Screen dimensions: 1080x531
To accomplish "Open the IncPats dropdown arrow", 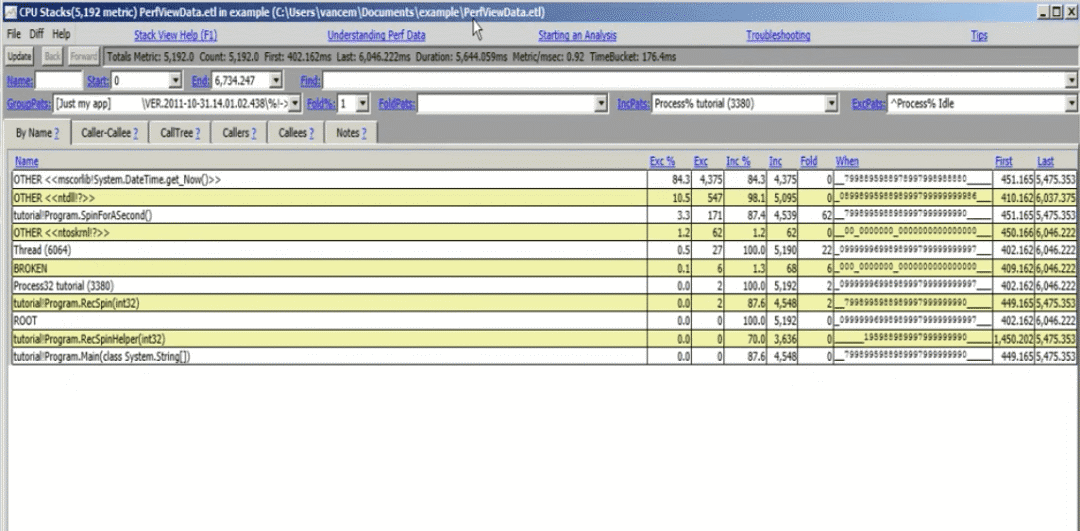I will point(831,104).
